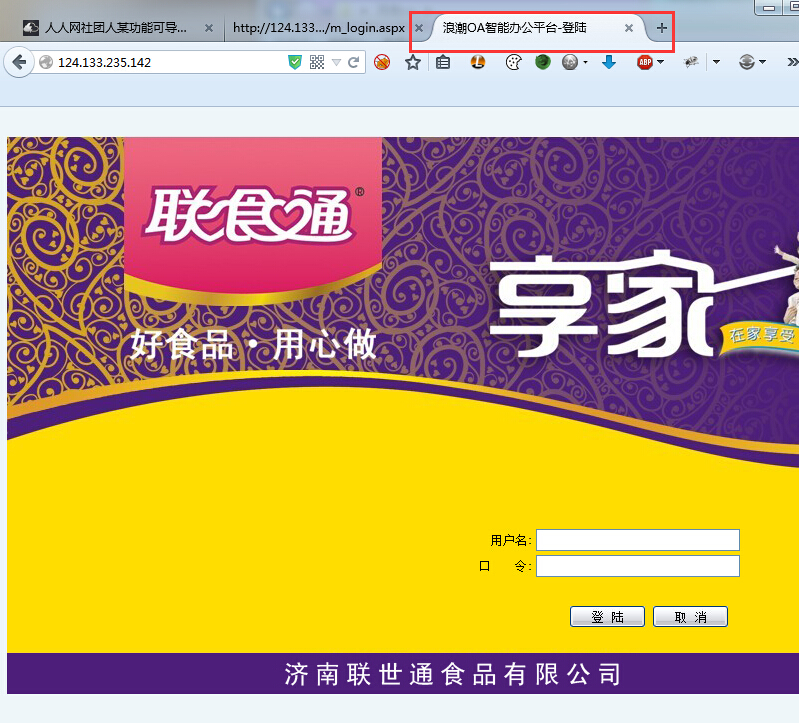The width and height of the screenshot is (799, 723).
Task: Reload the current page
Action: click(x=353, y=62)
